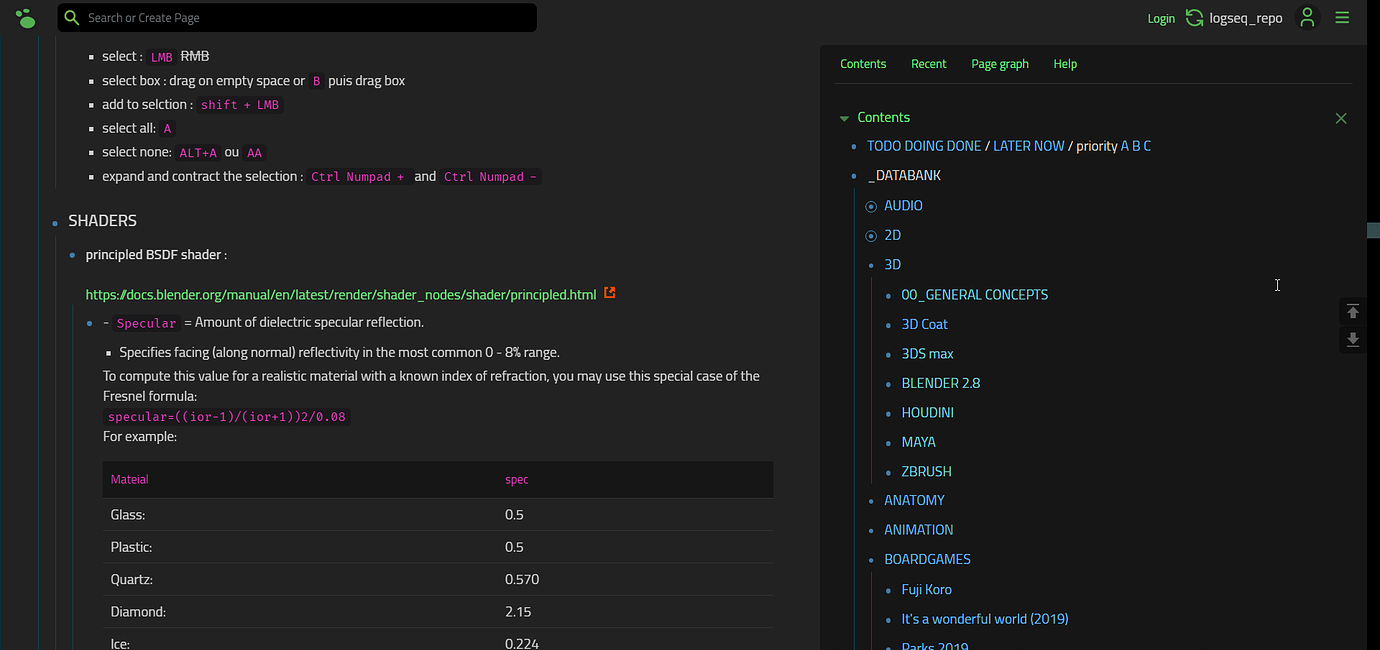
Task: Click the Logseq logo icon top-left
Action: pyautogui.click(x=24, y=17)
